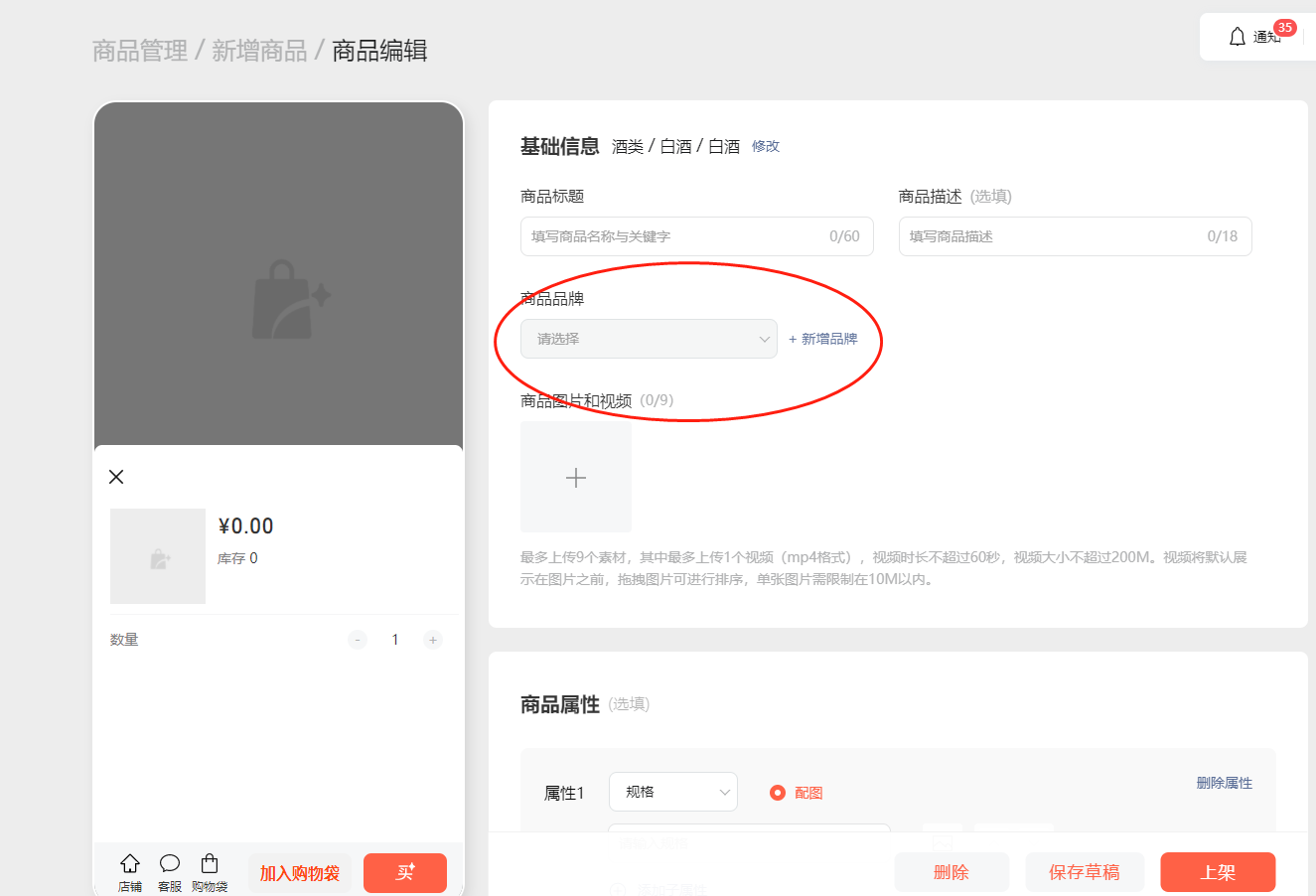Close the product preview sheet with X
The image size is (1316, 896).
coord(116,477)
